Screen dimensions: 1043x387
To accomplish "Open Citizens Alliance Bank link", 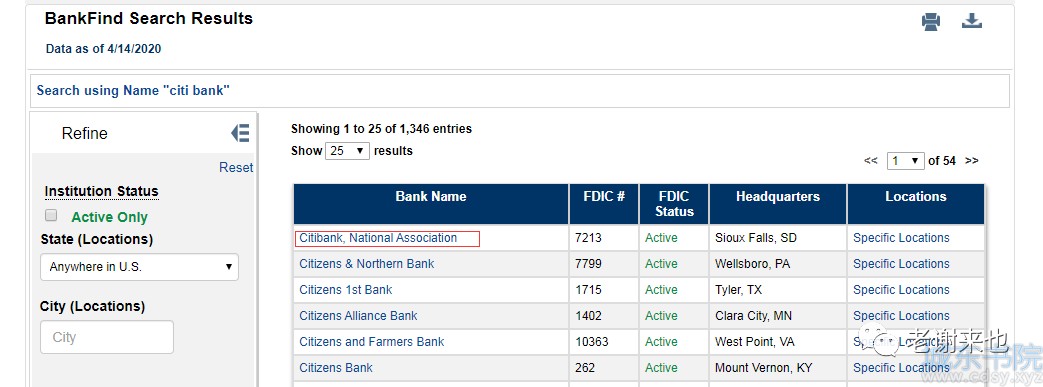I will (x=359, y=316).
